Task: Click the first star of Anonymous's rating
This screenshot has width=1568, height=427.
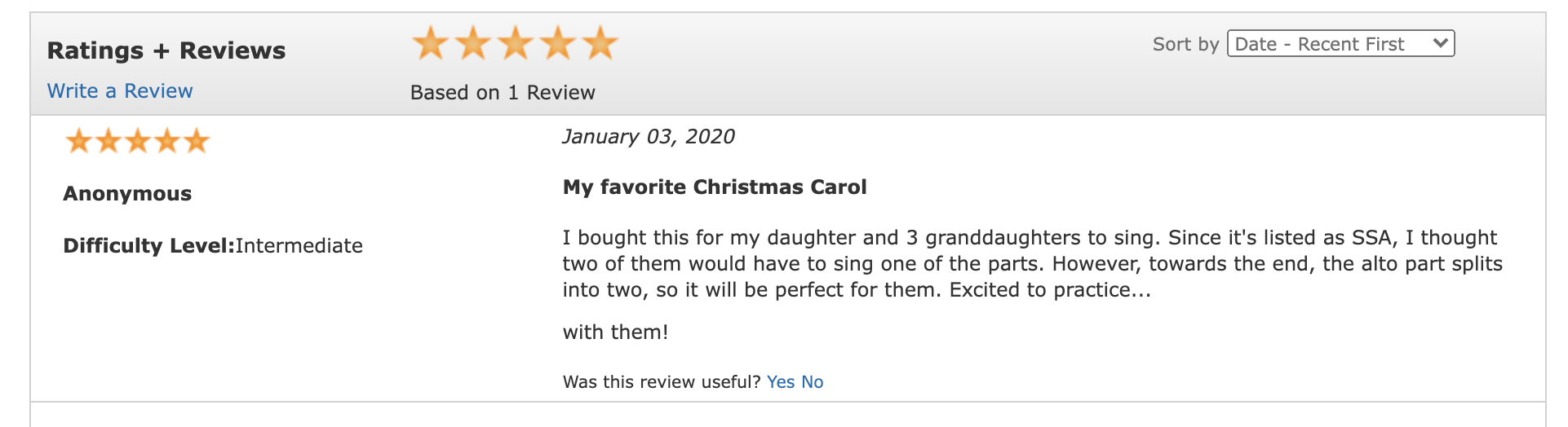Action: [x=79, y=141]
